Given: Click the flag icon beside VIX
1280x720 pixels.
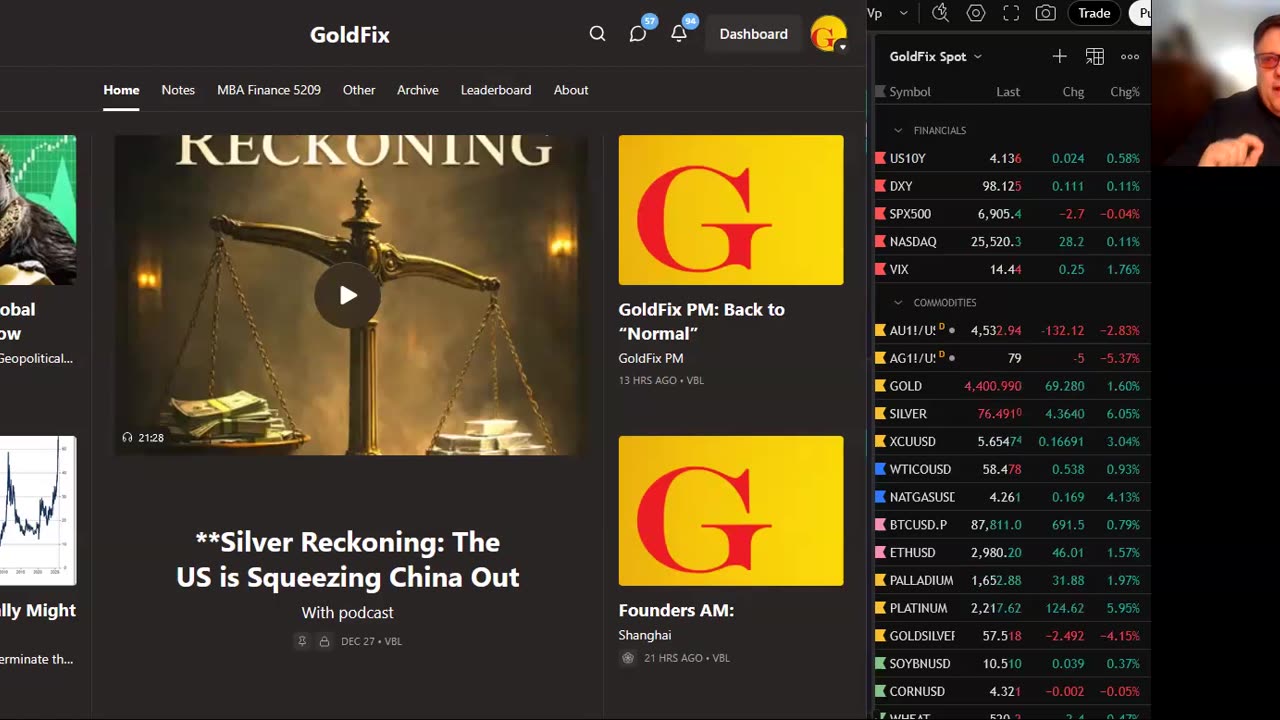Looking at the screenshot, I should 880,270.
